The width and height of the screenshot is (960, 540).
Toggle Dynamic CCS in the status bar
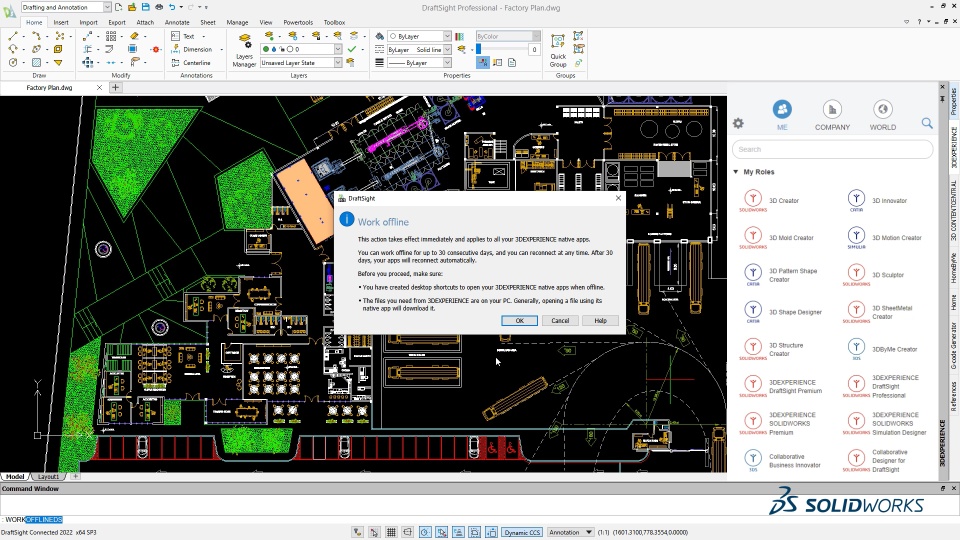coord(522,532)
